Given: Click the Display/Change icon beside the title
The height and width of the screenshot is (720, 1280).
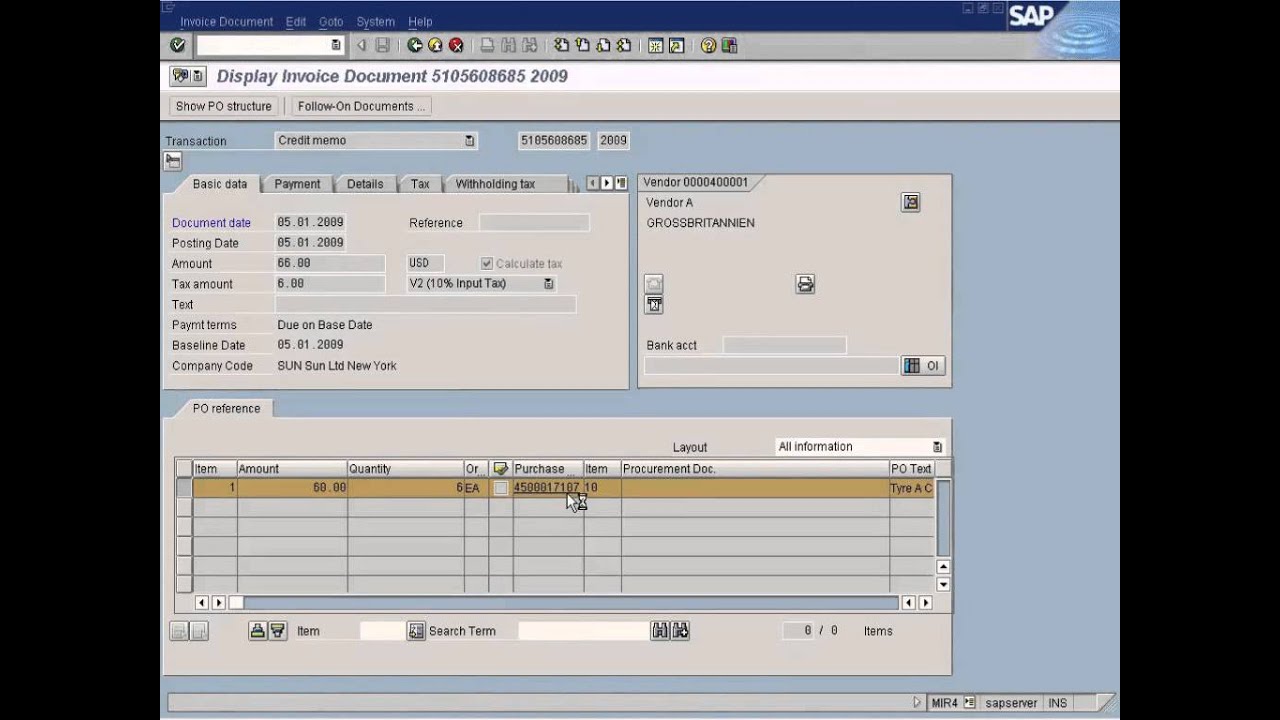Looking at the screenshot, I should tap(180, 76).
